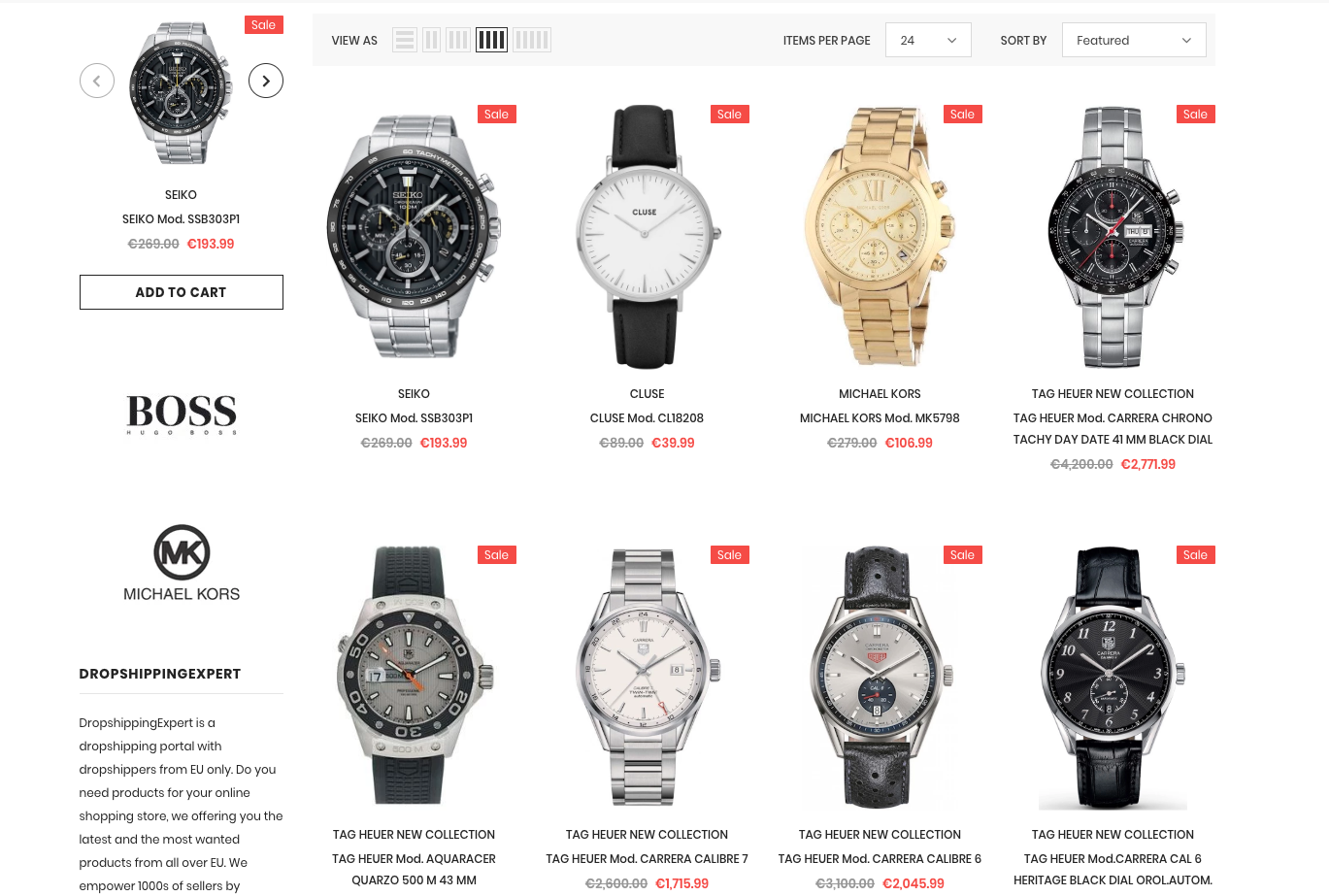1329x896 pixels.
Task: View the white-dial CLUSE watch image
Action: tap(647, 237)
